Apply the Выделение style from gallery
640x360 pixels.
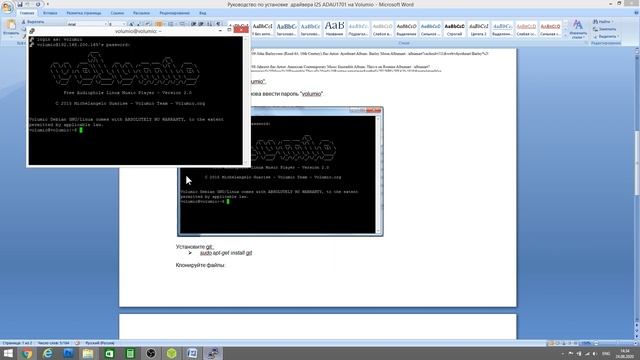(x=406, y=29)
